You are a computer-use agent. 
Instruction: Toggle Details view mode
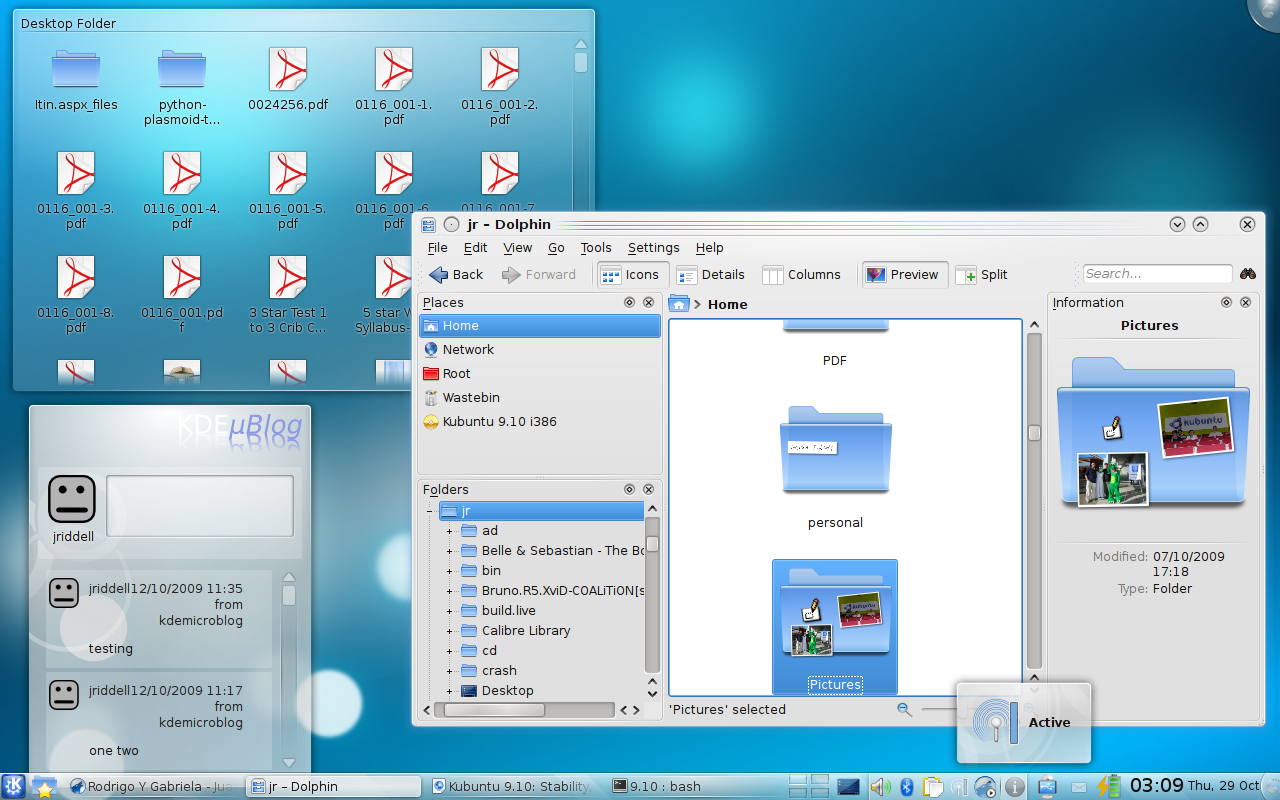click(x=711, y=274)
